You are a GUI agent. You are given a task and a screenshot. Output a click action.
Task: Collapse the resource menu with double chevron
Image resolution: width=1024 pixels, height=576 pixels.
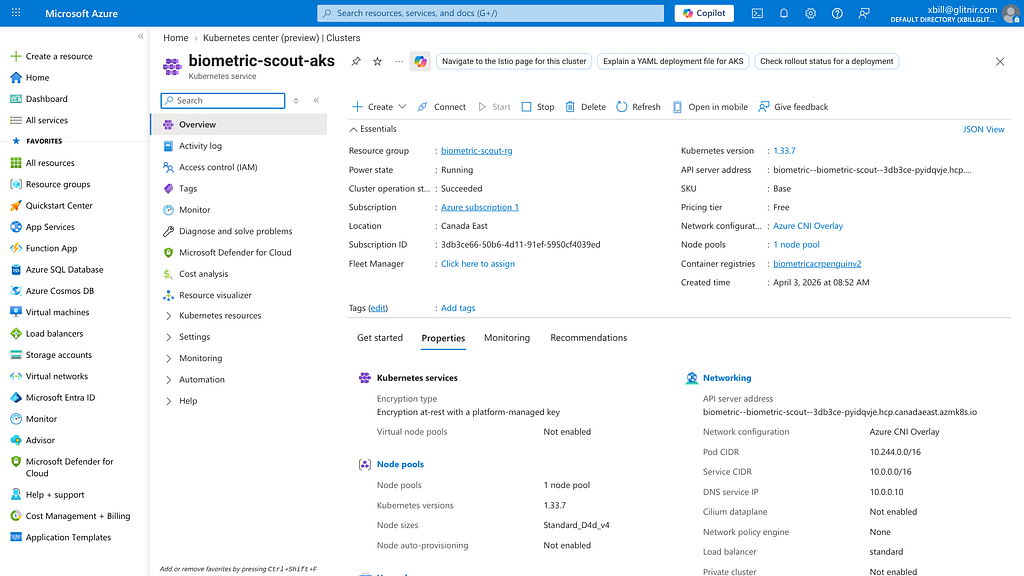(316, 101)
